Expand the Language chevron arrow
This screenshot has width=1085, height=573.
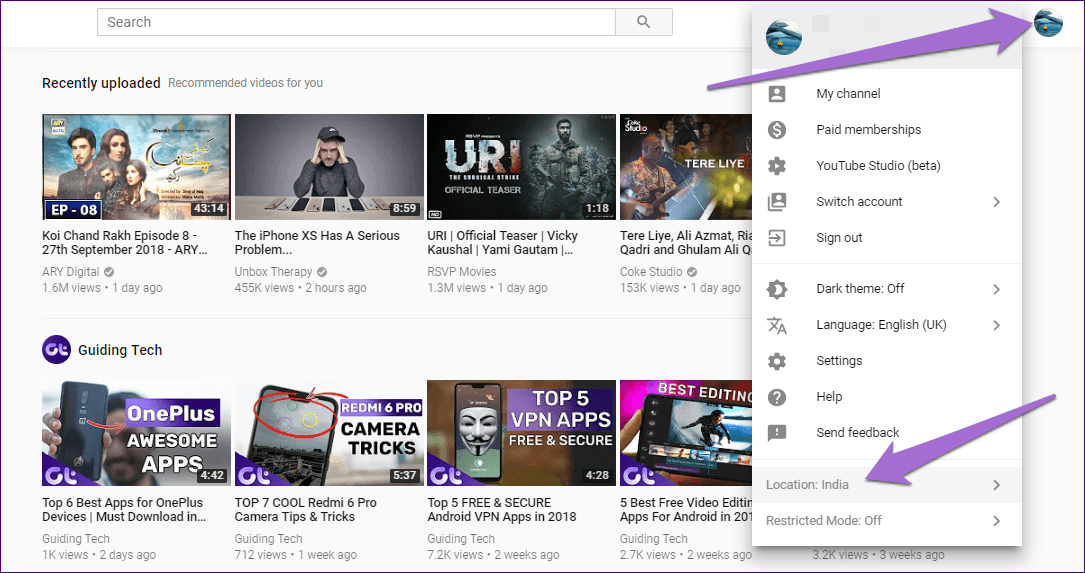tap(996, 325)
